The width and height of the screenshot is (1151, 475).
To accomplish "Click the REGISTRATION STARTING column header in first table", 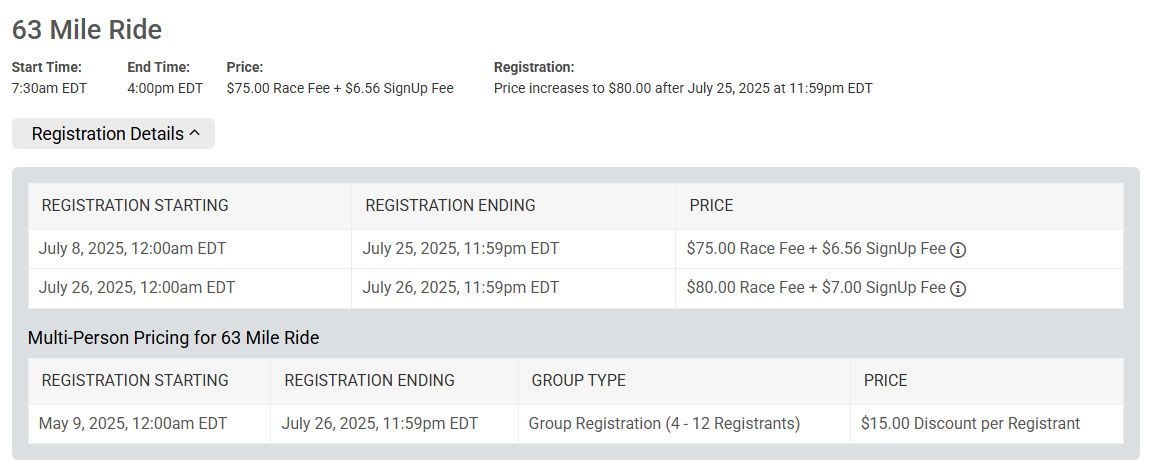I will 135,206.
